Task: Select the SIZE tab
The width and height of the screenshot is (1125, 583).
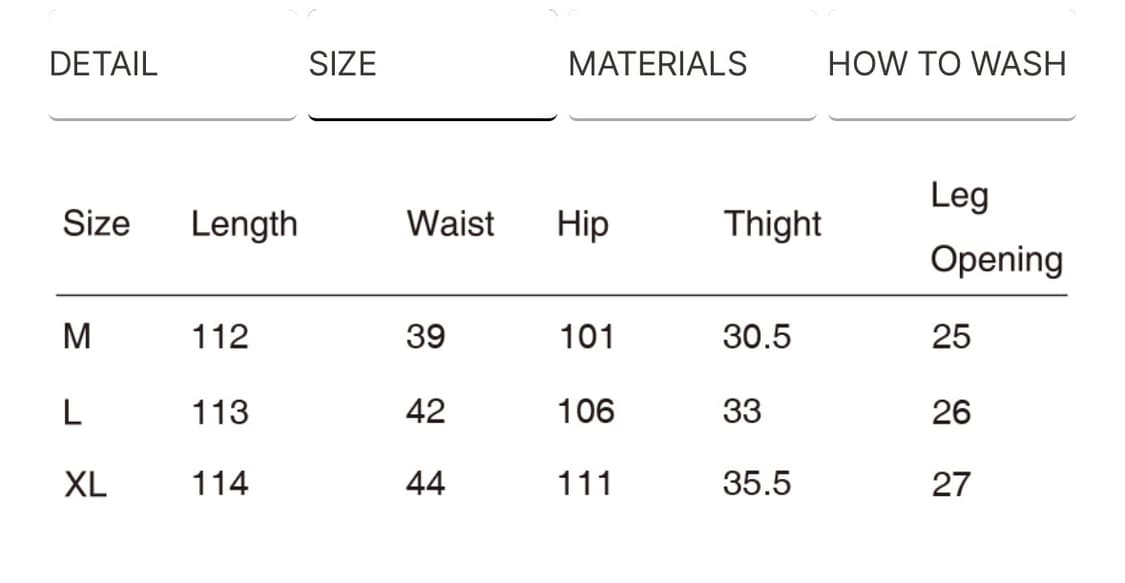Action: [342, 64]
